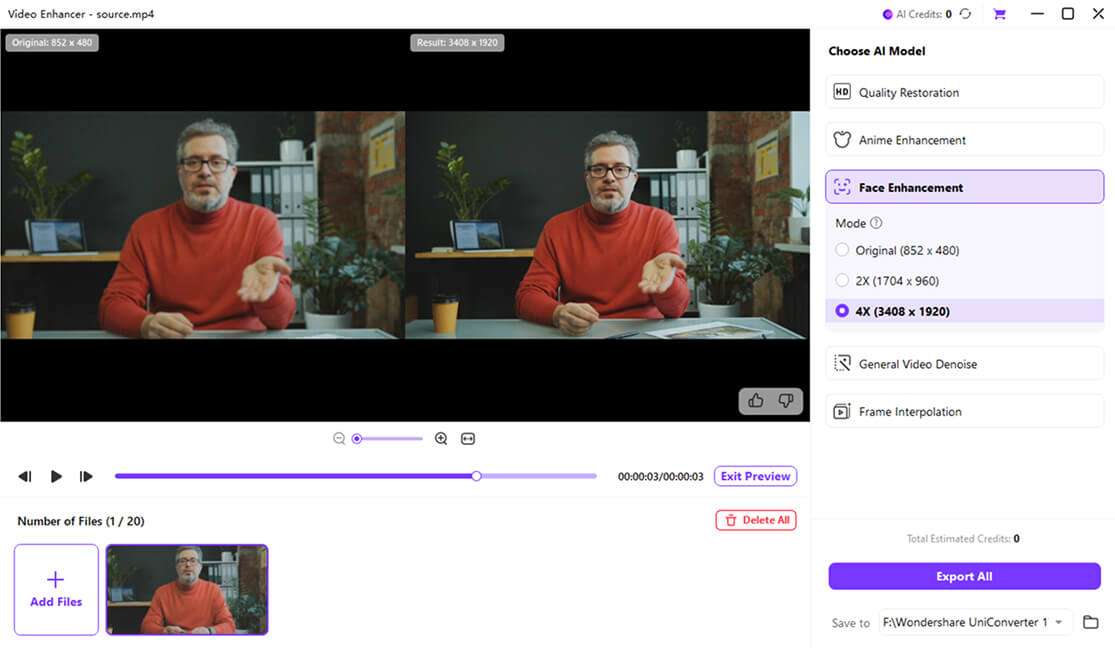
Task: Open the shopping cart to buy credits
Action: pyautogui.click(x=998, y=14)
